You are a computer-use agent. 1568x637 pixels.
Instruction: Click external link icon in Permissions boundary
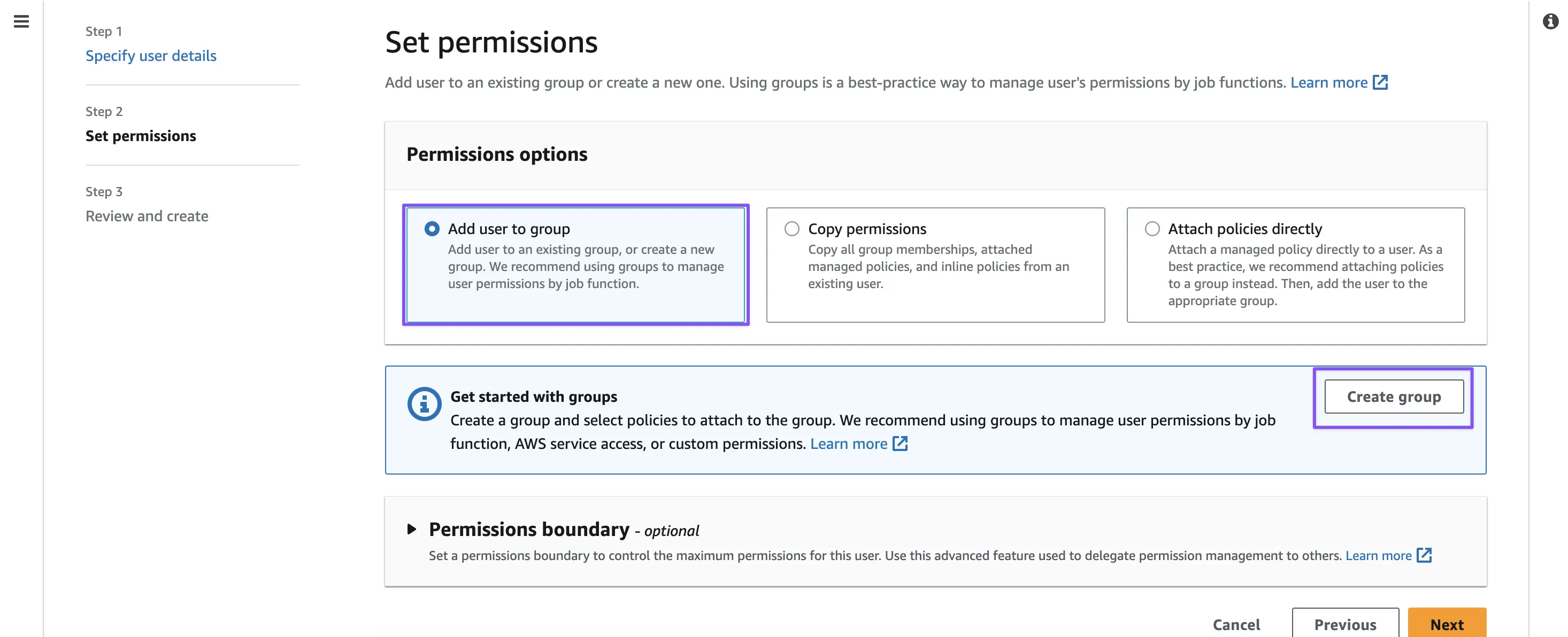click(1424, 555)
